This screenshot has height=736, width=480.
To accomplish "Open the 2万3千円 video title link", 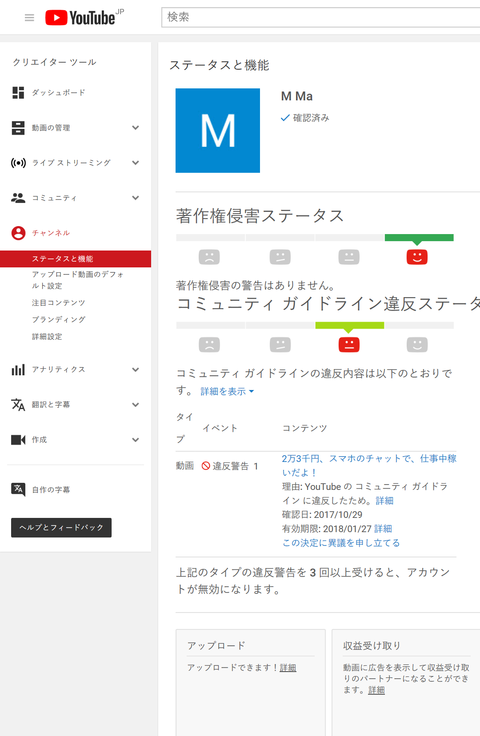I will coord(369,465).
